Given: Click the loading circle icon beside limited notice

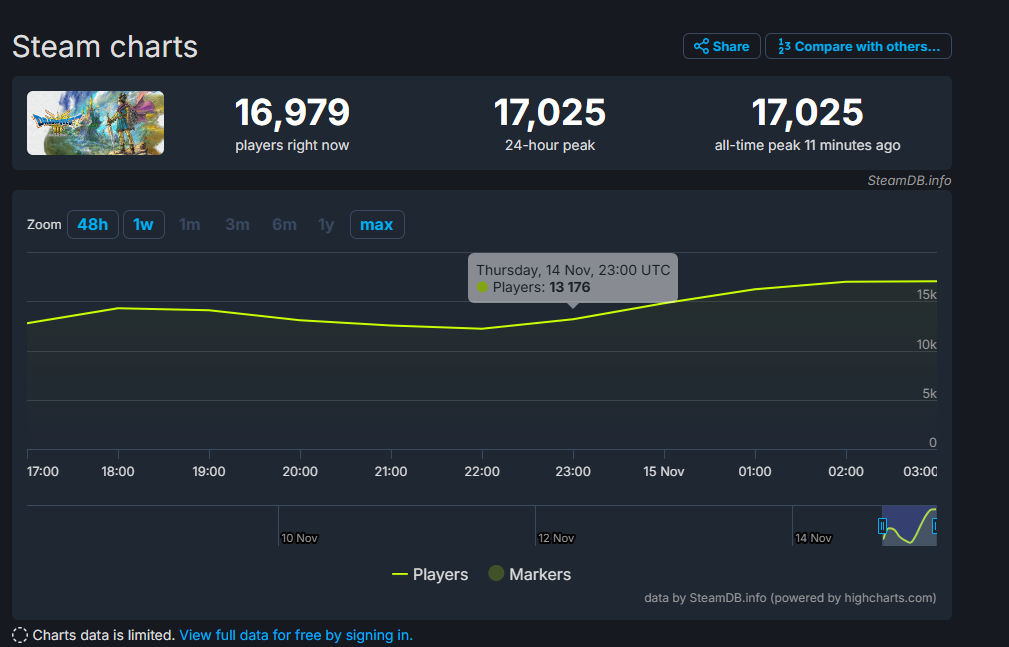Looking at the screenshot, I should pos(20,635).
